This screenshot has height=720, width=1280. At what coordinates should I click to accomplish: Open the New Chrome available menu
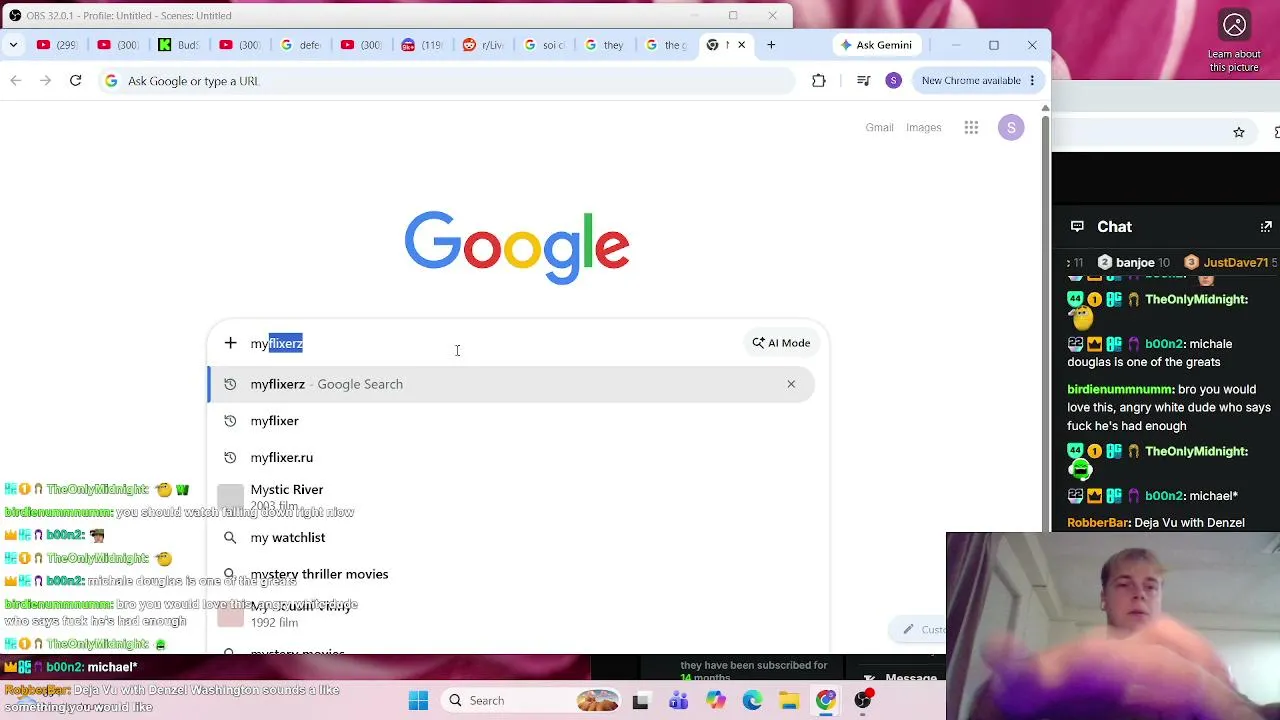pyautogui.click(x=979, y=81)
